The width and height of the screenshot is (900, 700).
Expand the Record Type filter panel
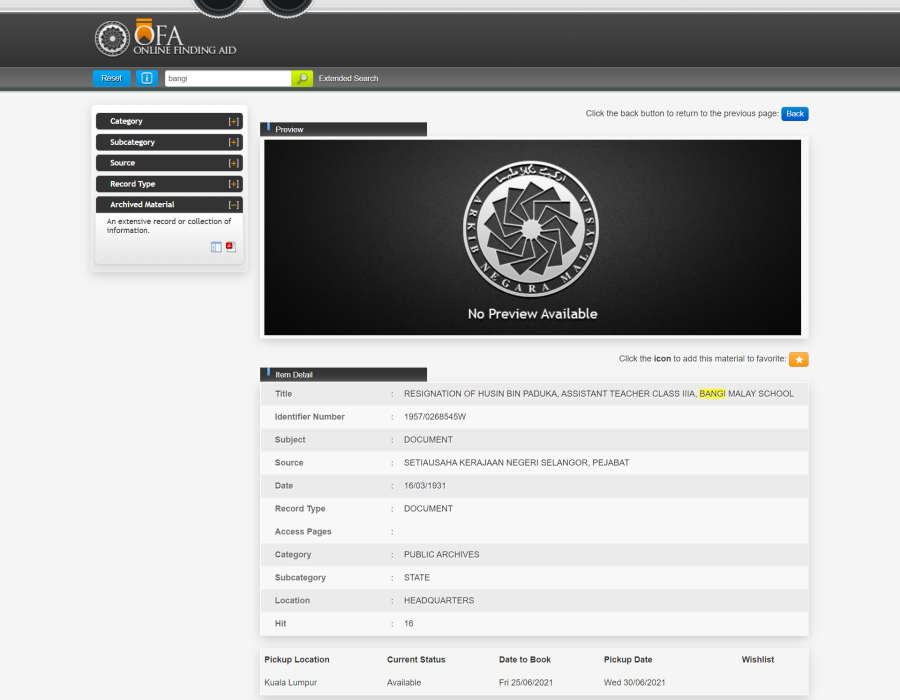pyautogui.click(x=169, y=184)
